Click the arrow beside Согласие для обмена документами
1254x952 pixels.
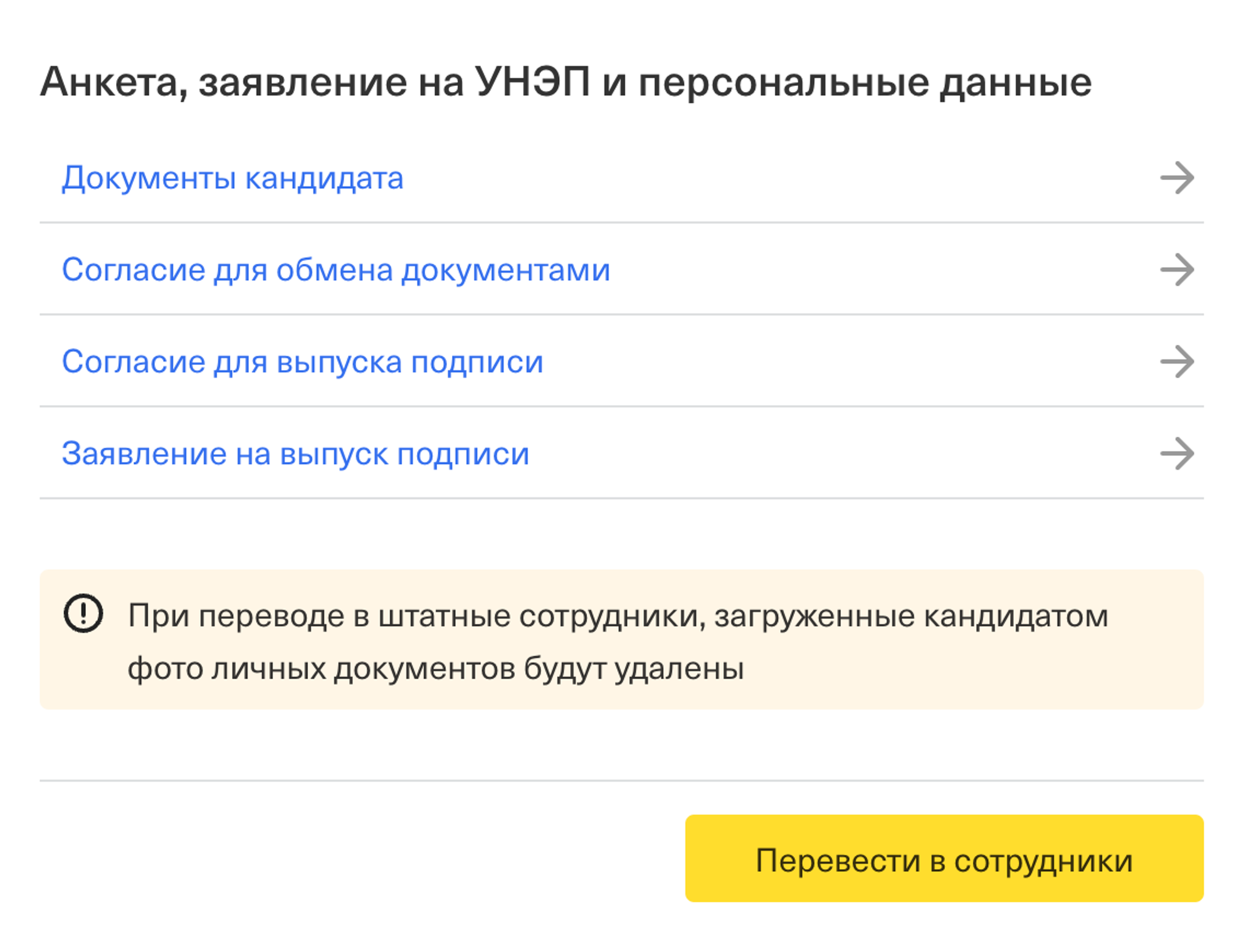[1176, 270]
